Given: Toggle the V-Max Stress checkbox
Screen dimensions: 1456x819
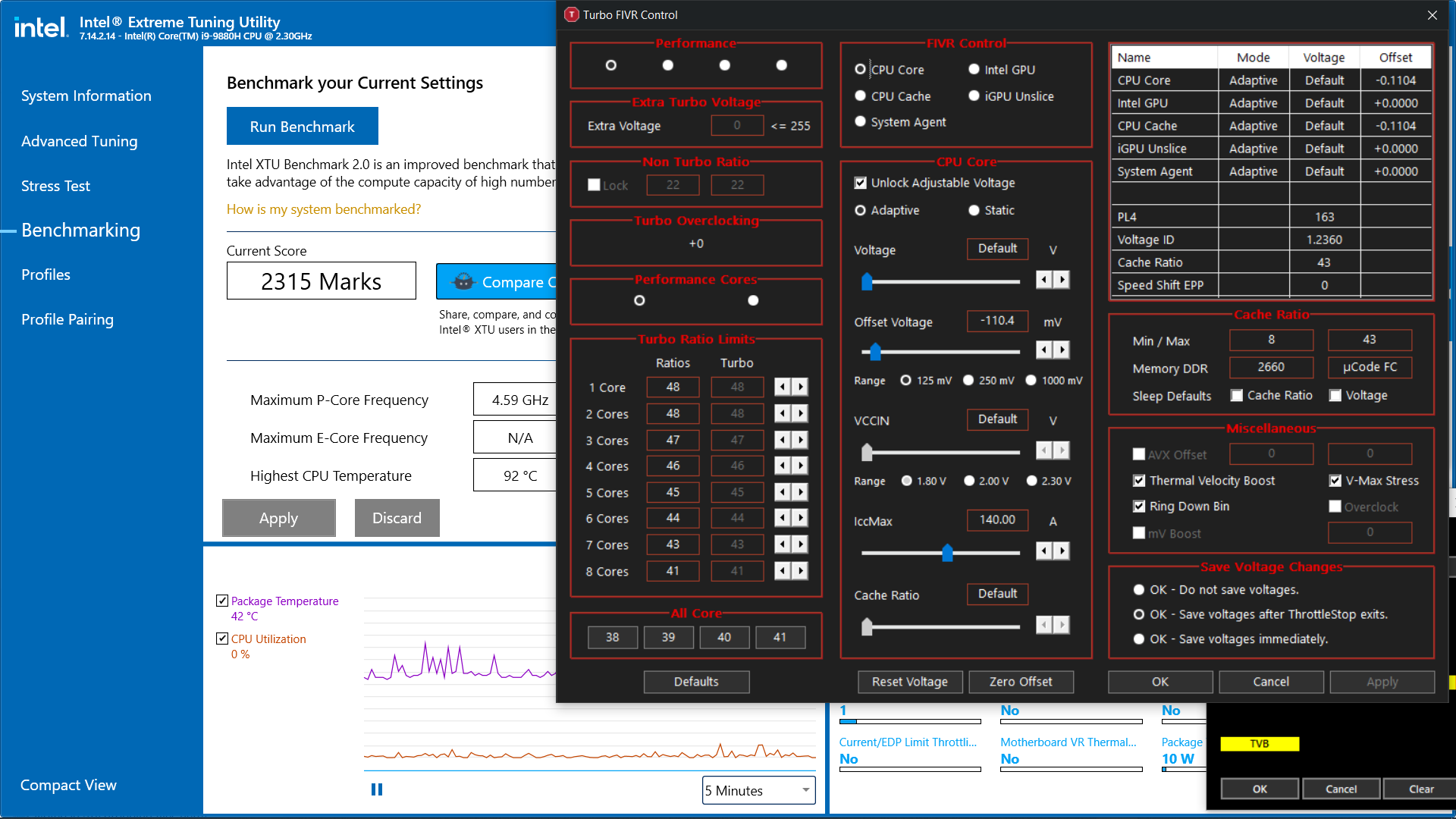Looking at the screenshot, I should 1335,480.
